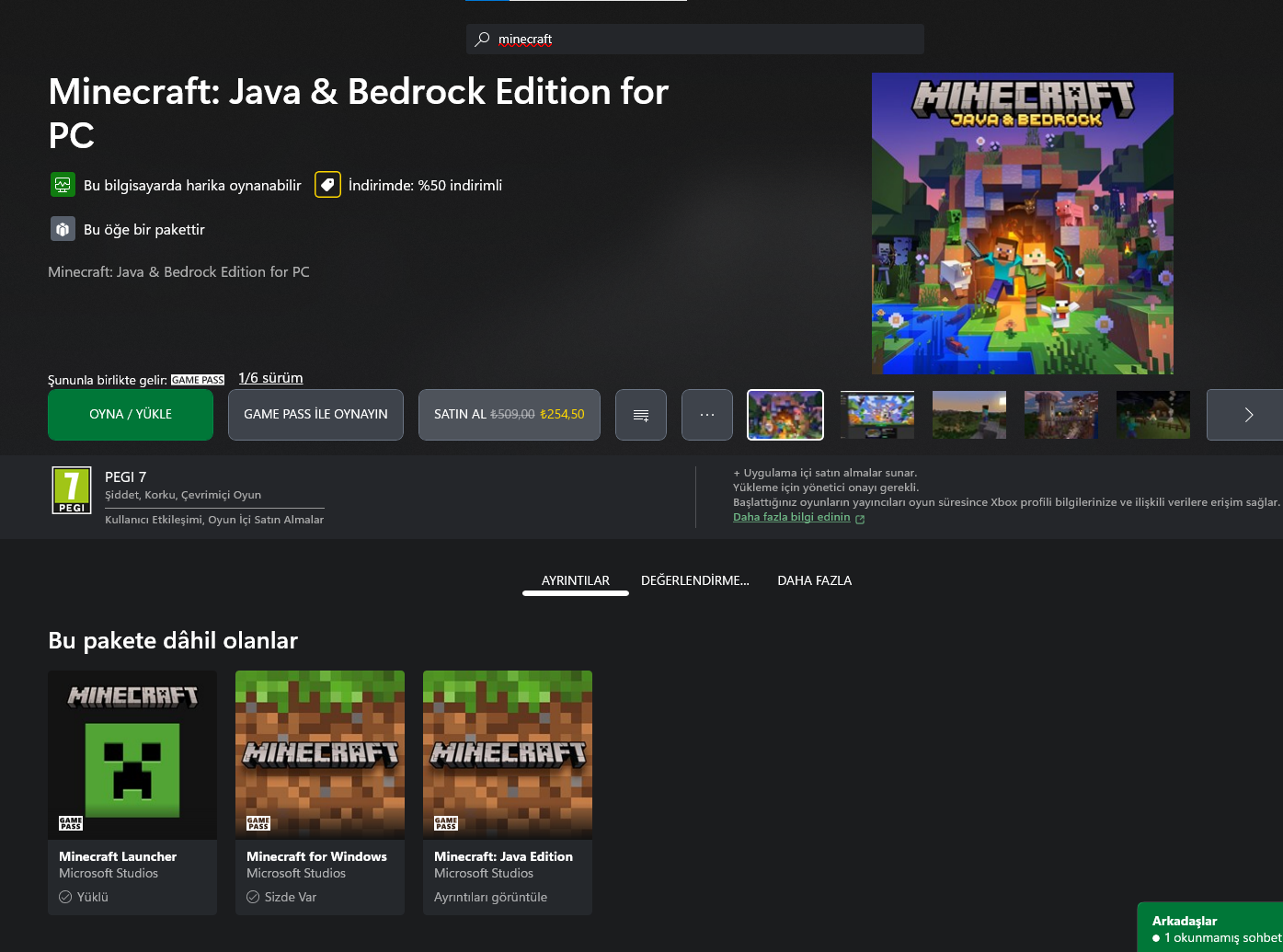Open the three-dots more options menu
1283x952 pixels.
pos(707,415)
